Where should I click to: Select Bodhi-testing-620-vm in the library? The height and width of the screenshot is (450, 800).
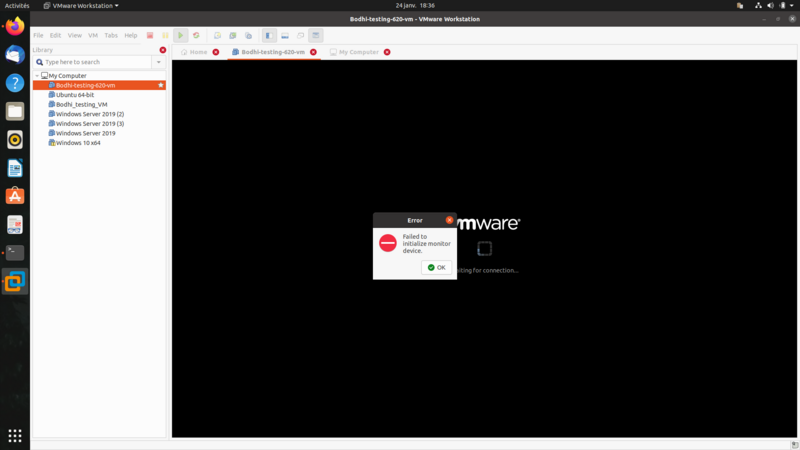99,85
